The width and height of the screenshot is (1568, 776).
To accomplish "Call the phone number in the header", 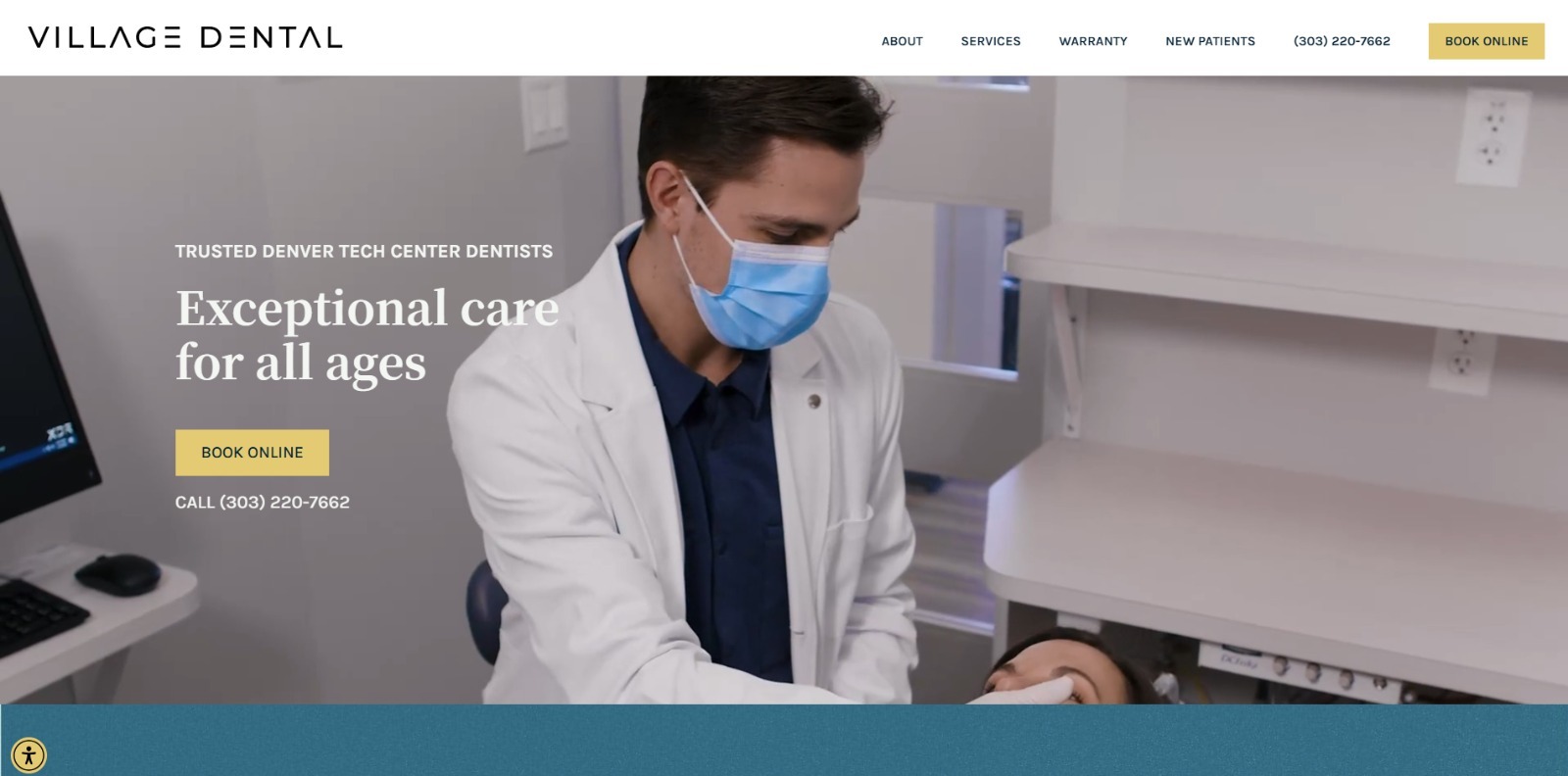I will [x=1342, y=41].
